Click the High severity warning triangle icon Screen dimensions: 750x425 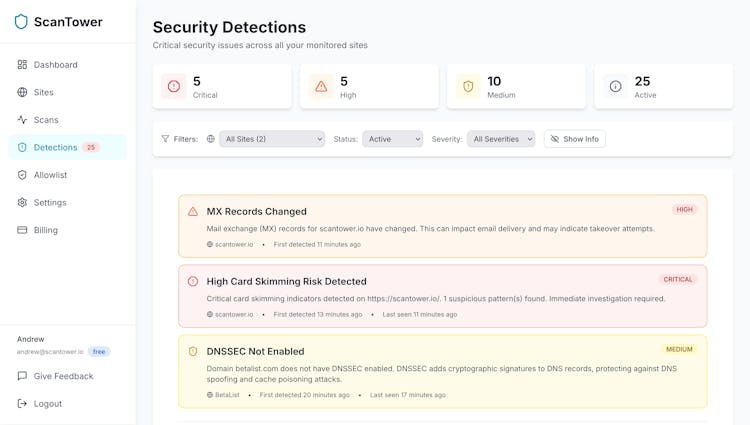pos(321,87)
